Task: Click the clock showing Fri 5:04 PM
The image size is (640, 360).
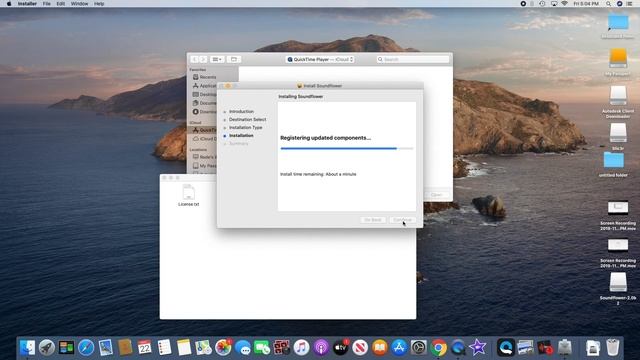Action: tap(586, 4)
